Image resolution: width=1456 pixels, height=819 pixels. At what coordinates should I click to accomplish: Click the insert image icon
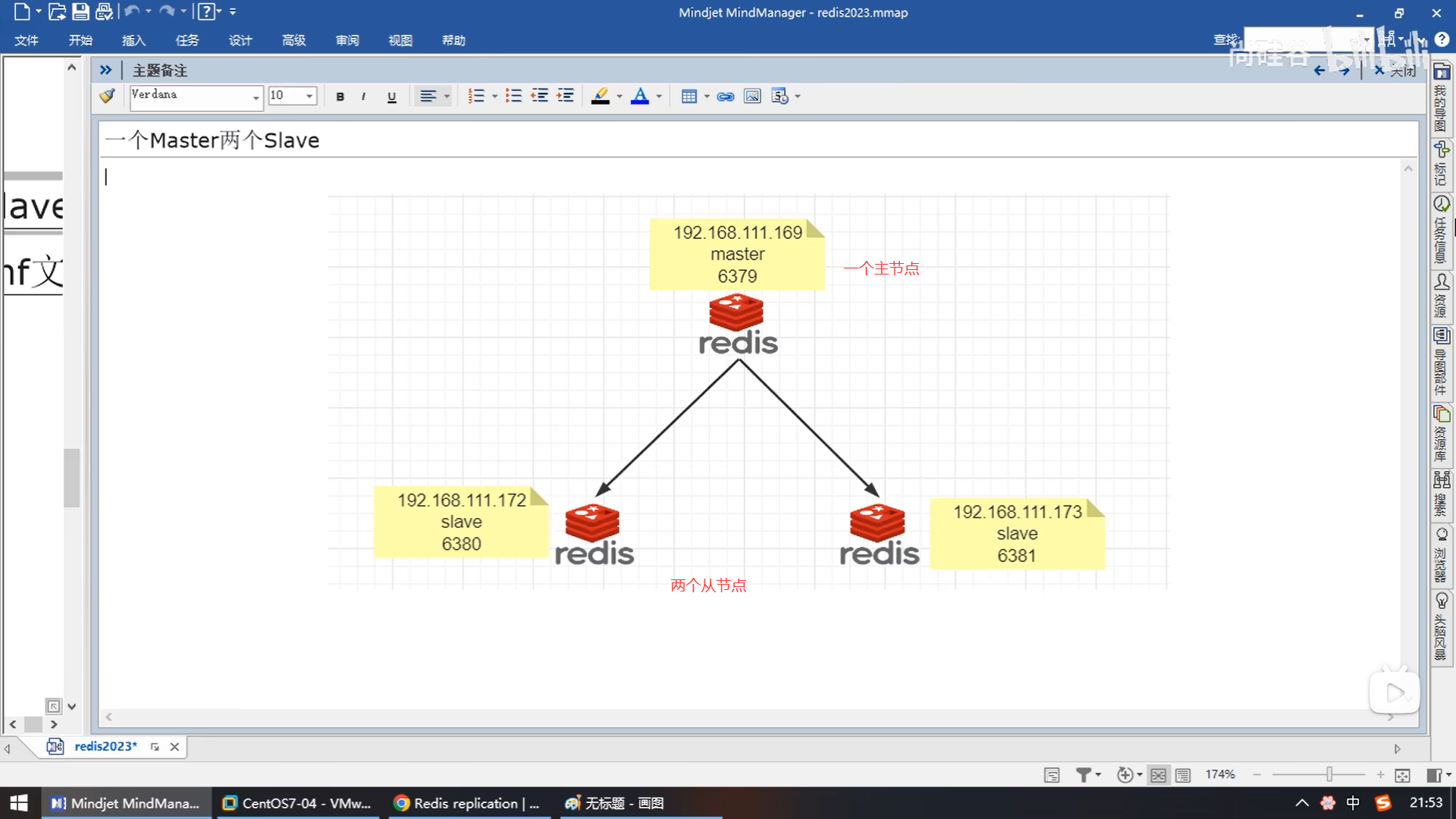pos(752,96)
